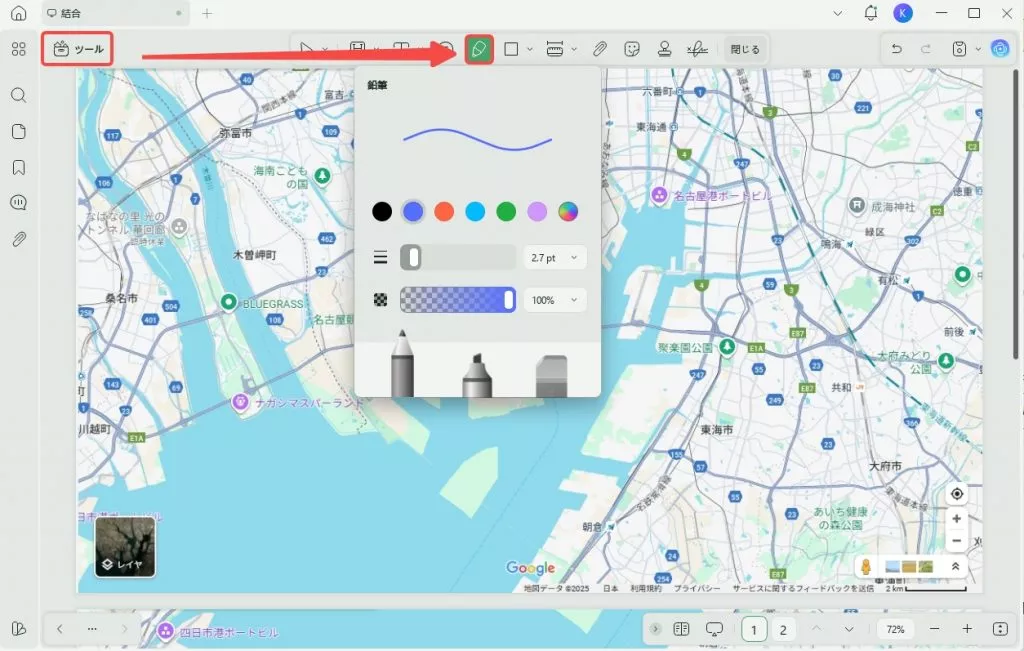The width and height of the screenshot is (1024, 651).
Task: Pick the black color swatch
Action: click(382, 212)
